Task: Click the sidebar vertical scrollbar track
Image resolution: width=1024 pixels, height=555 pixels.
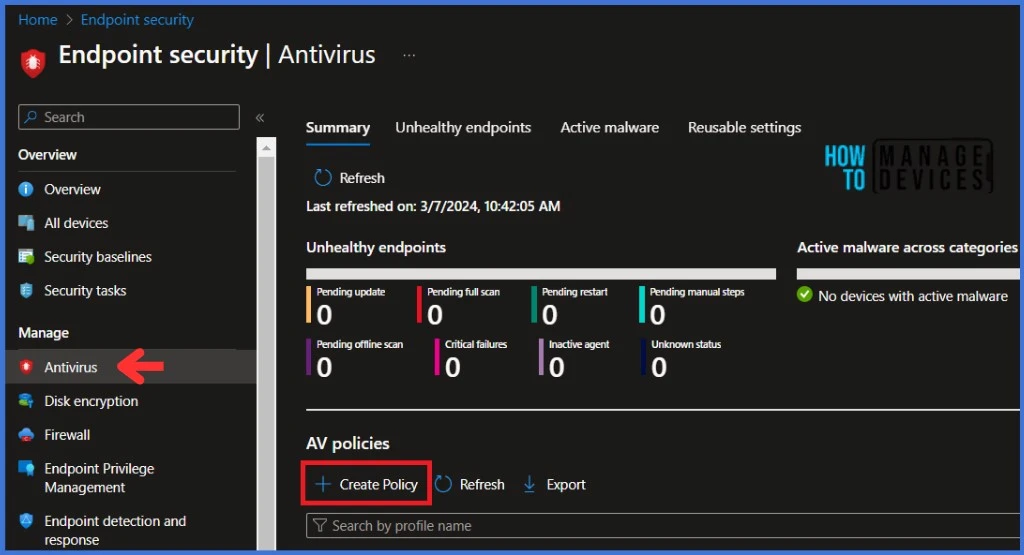Action: point(266,353)
